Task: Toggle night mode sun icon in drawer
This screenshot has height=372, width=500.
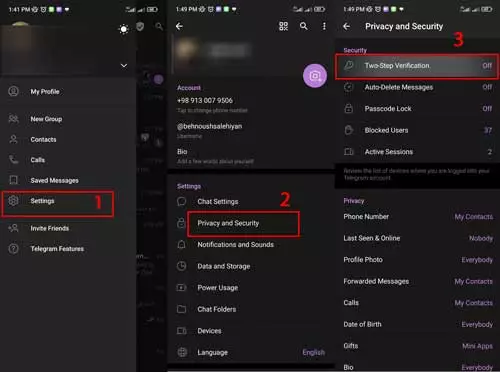Action: (124, 29)
